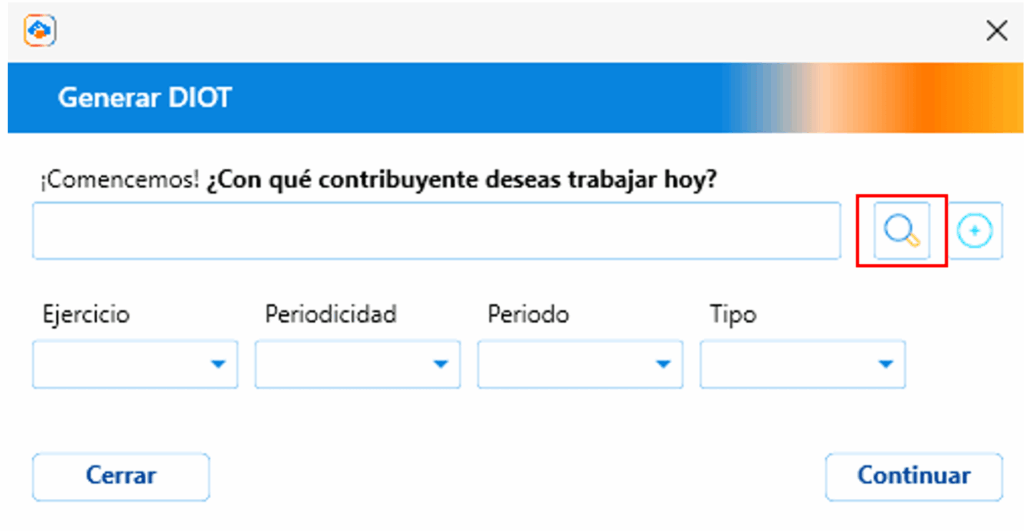Click the Ejercicio field label
1024x531 pixels.
[x=86, y=314]
